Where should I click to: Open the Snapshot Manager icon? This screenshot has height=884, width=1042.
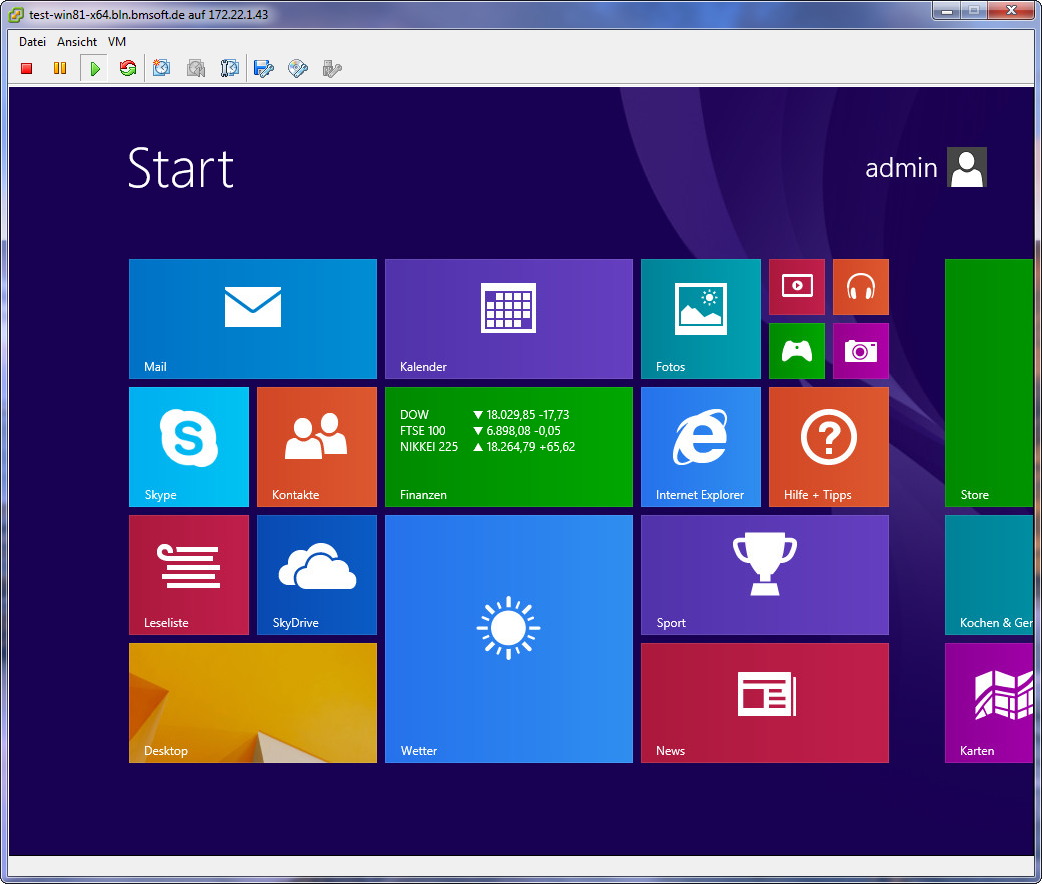pos(229,68)
